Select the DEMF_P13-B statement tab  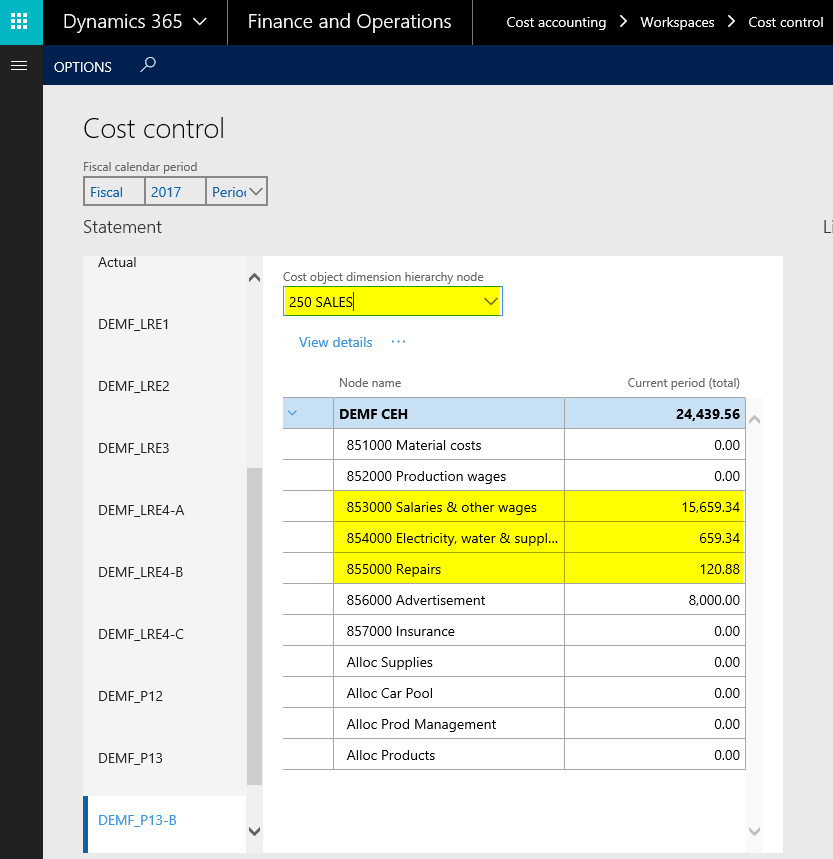[x=137, y=820]
